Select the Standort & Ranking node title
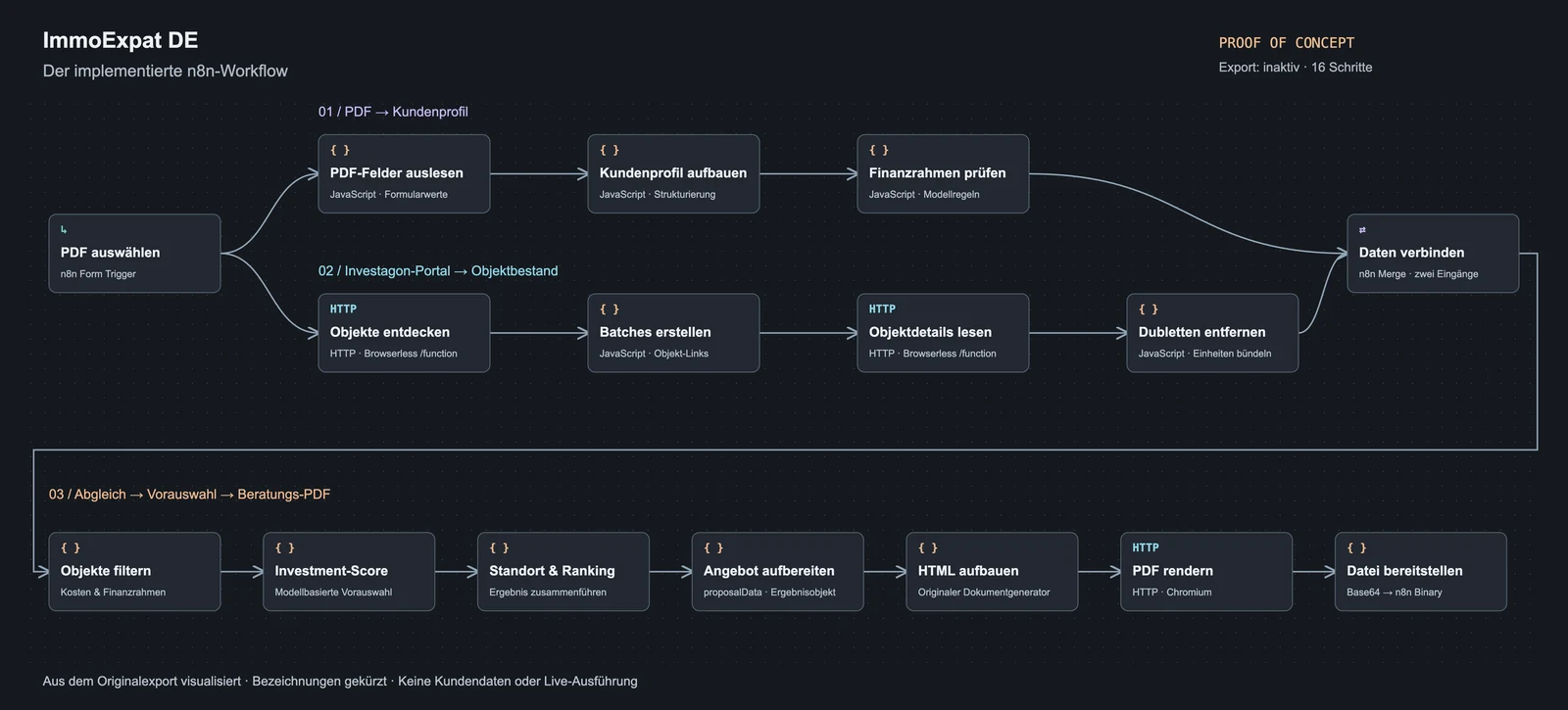This screenshot has width=1568, height=710. point(553,571)
